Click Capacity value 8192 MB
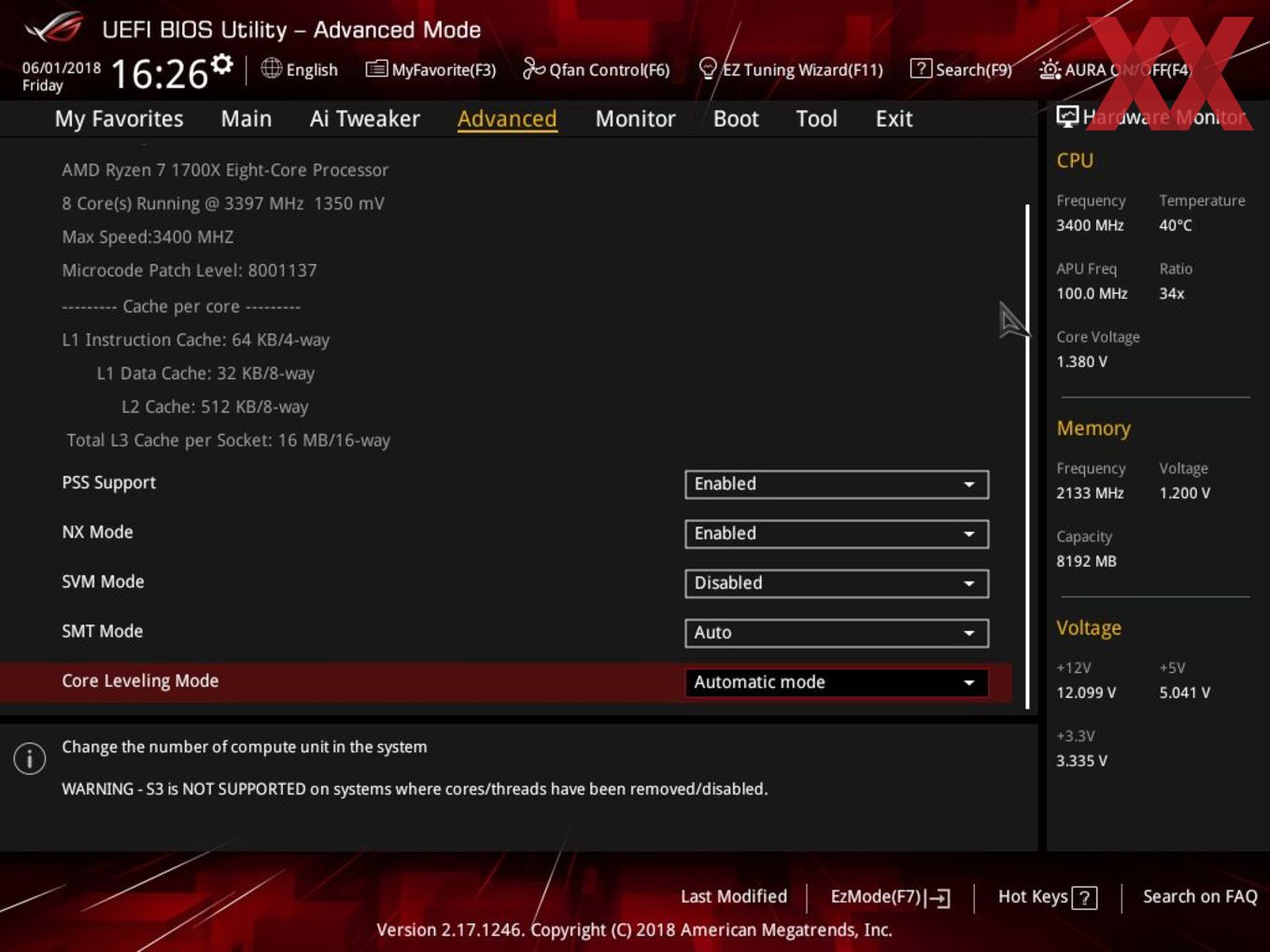1270x952 pixels. click(1086, 561)
